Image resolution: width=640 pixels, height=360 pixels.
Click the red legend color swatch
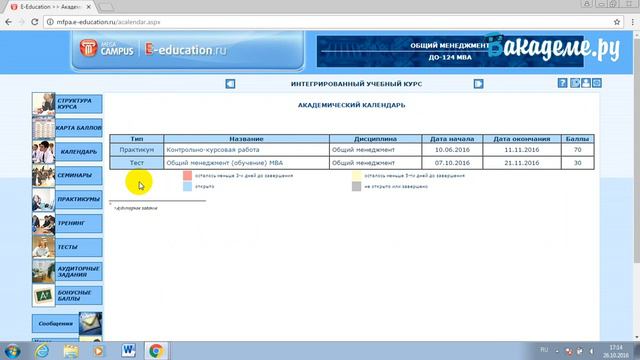click(187, 176)
